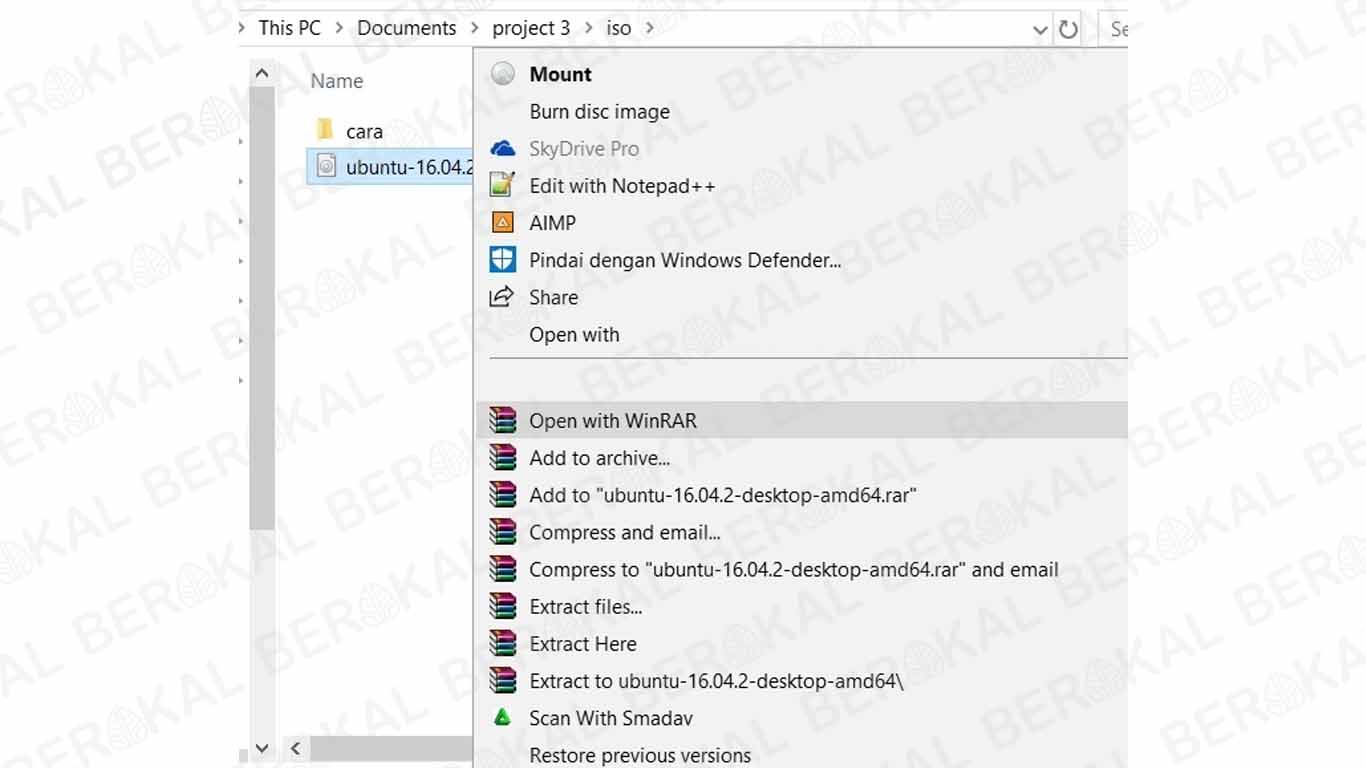This screenshot has height=768, width=1366.
Task: Click the WinRAR icon beside "Extract Here"
Action: pos(502,643)
